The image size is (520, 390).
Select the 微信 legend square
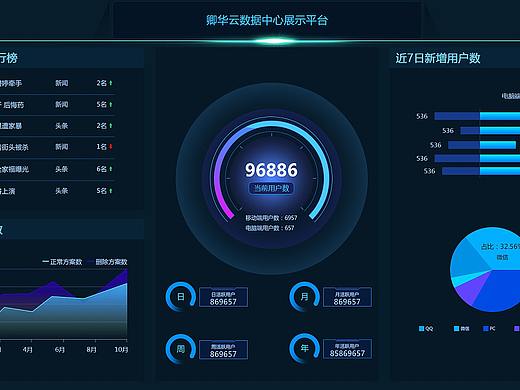[457, 329]
